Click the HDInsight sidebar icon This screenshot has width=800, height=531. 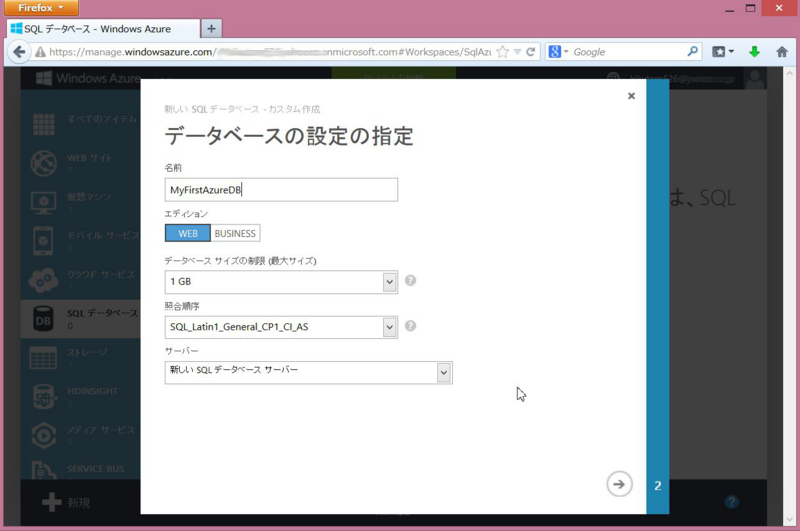43,396
